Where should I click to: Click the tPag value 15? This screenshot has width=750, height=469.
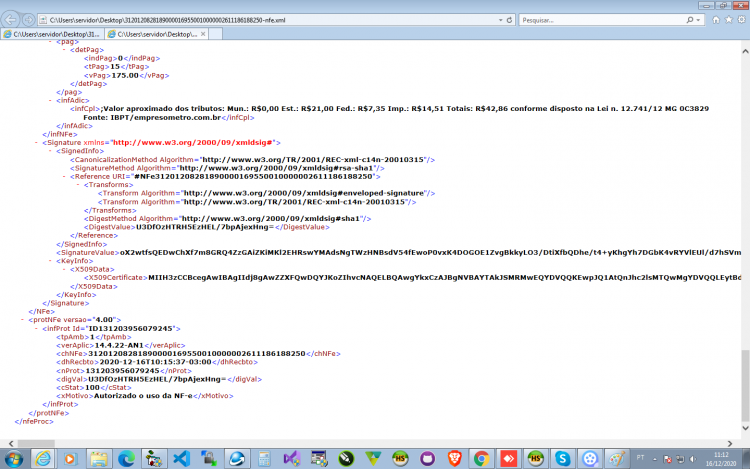(x=115, y=66)
